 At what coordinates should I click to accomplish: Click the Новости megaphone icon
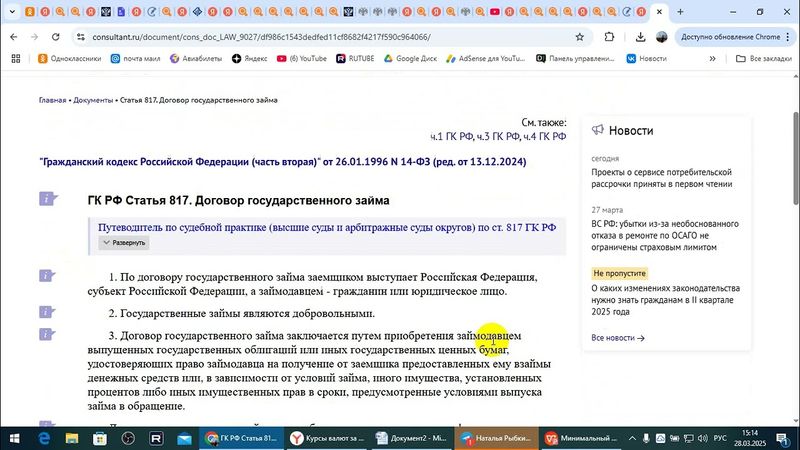597,130
